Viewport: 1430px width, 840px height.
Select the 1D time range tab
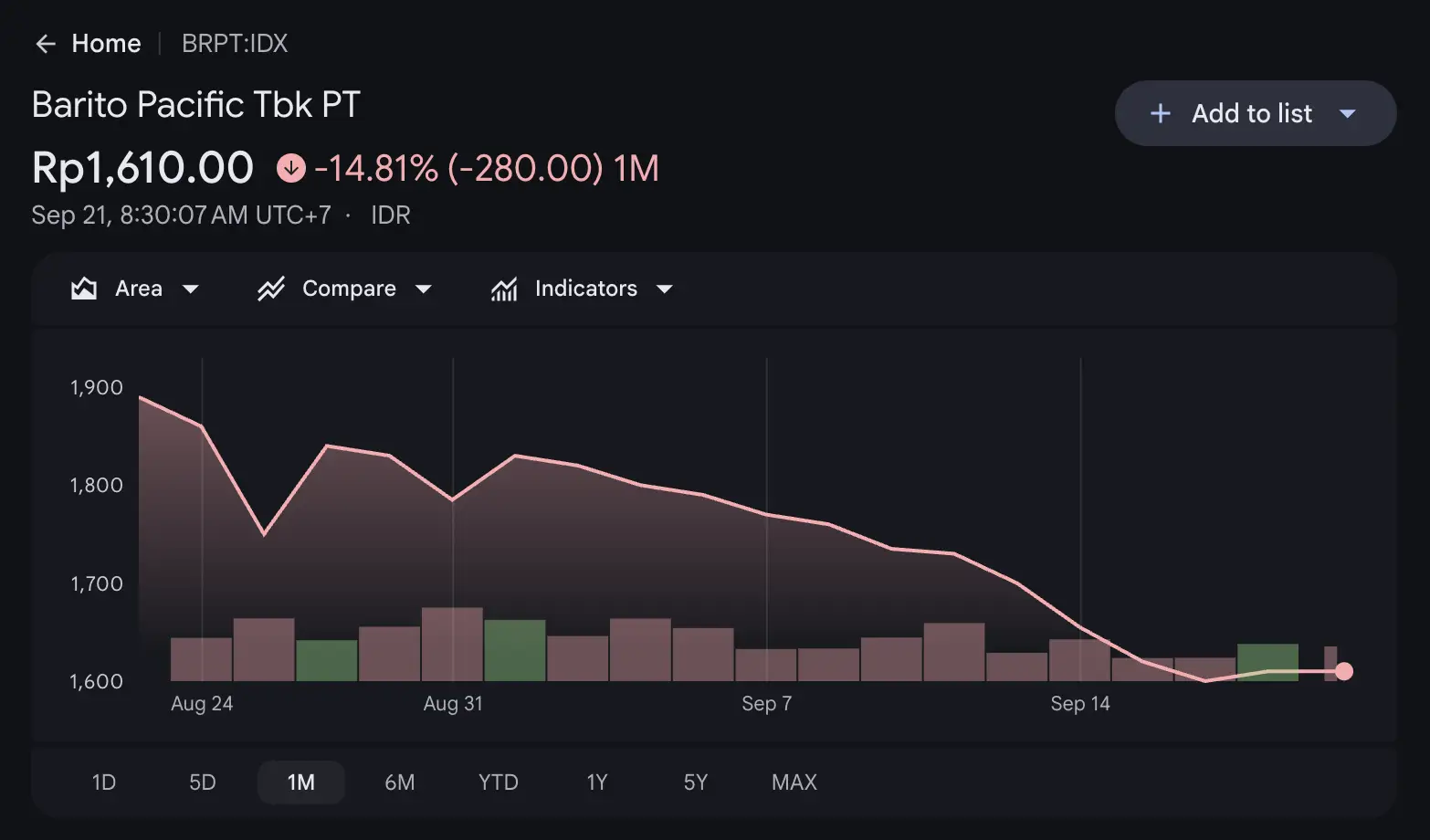click(x=104, y=782)
